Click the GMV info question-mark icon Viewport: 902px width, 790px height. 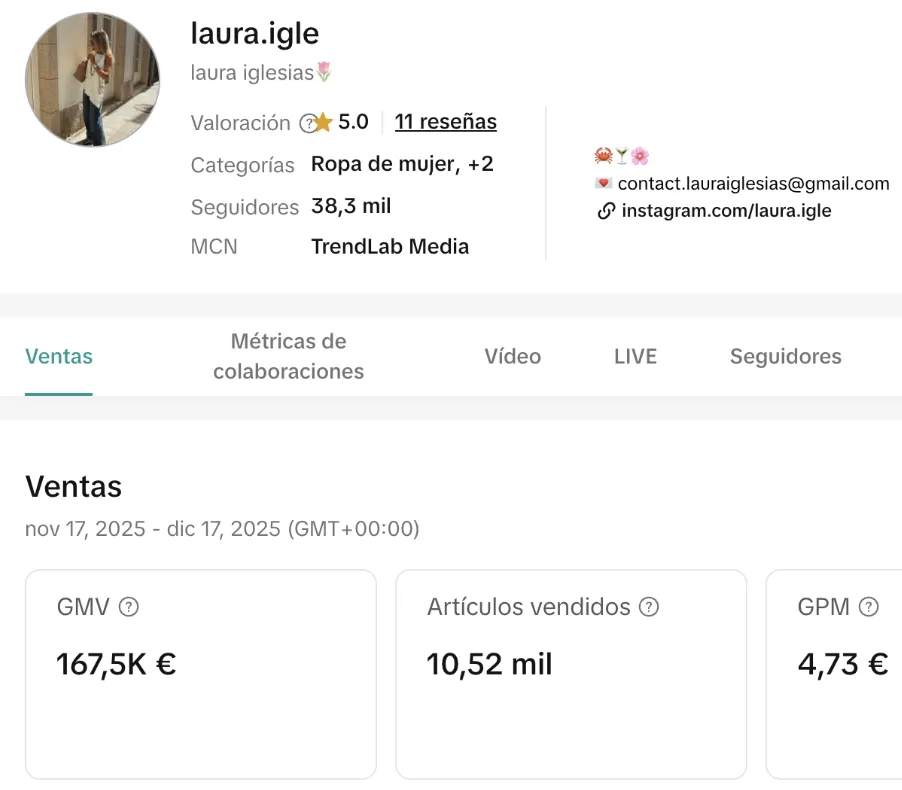pos(128,607)
